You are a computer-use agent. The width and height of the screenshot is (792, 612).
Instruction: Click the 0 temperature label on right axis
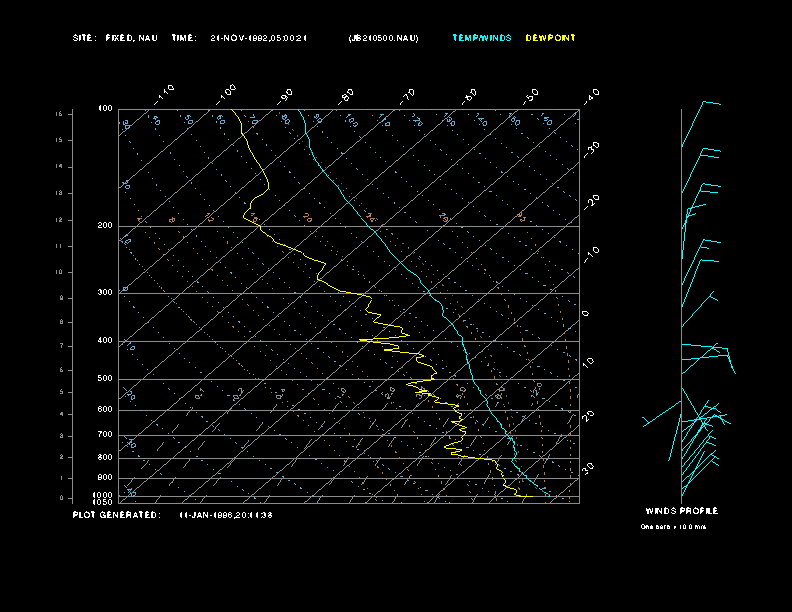tap(585, 314)
